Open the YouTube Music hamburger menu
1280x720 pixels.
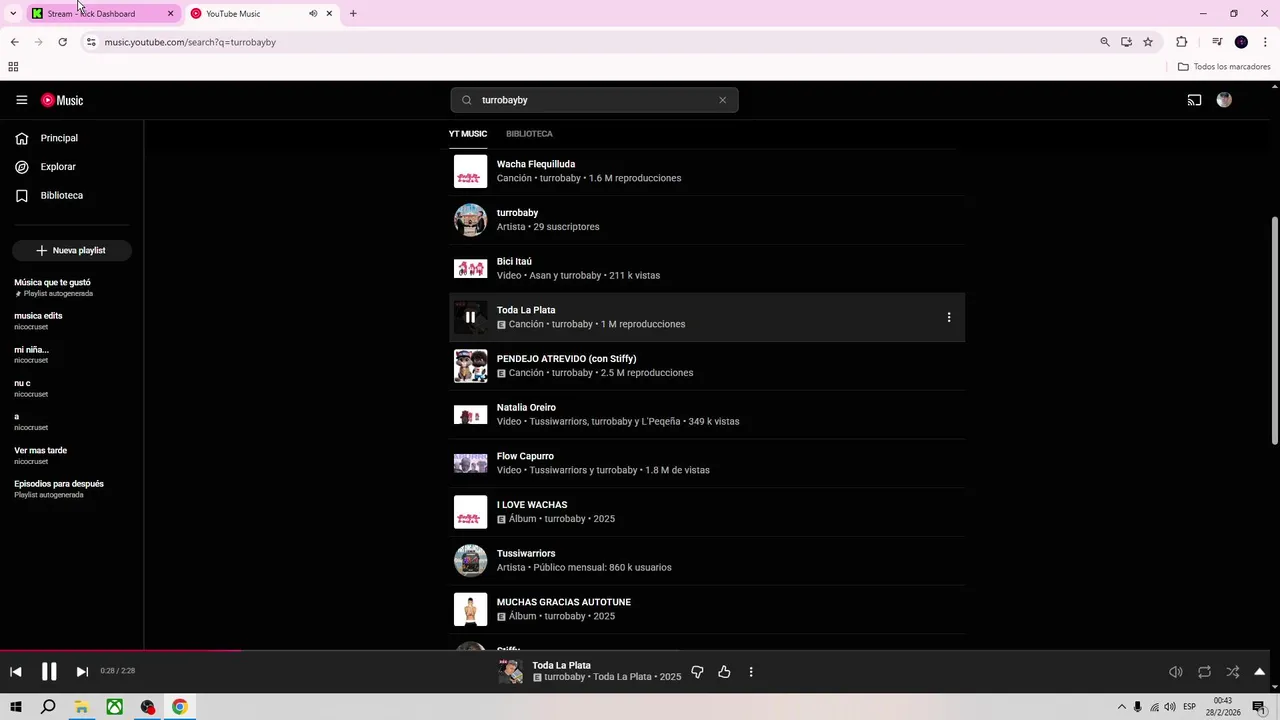pyautogui.click(x=21, y=100)
